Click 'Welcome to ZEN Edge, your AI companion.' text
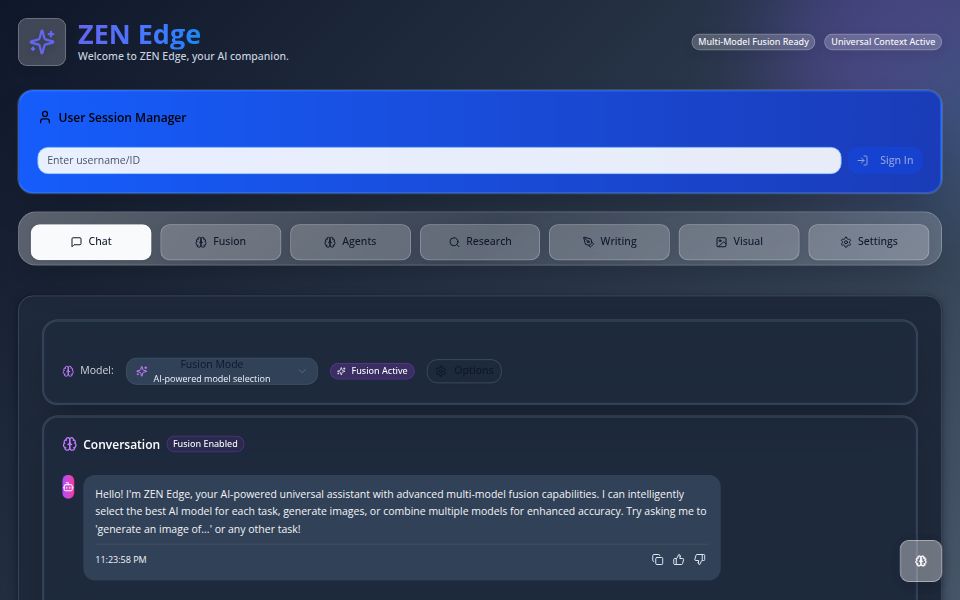This screenshot has width=960, height=600. pos(183,56)
